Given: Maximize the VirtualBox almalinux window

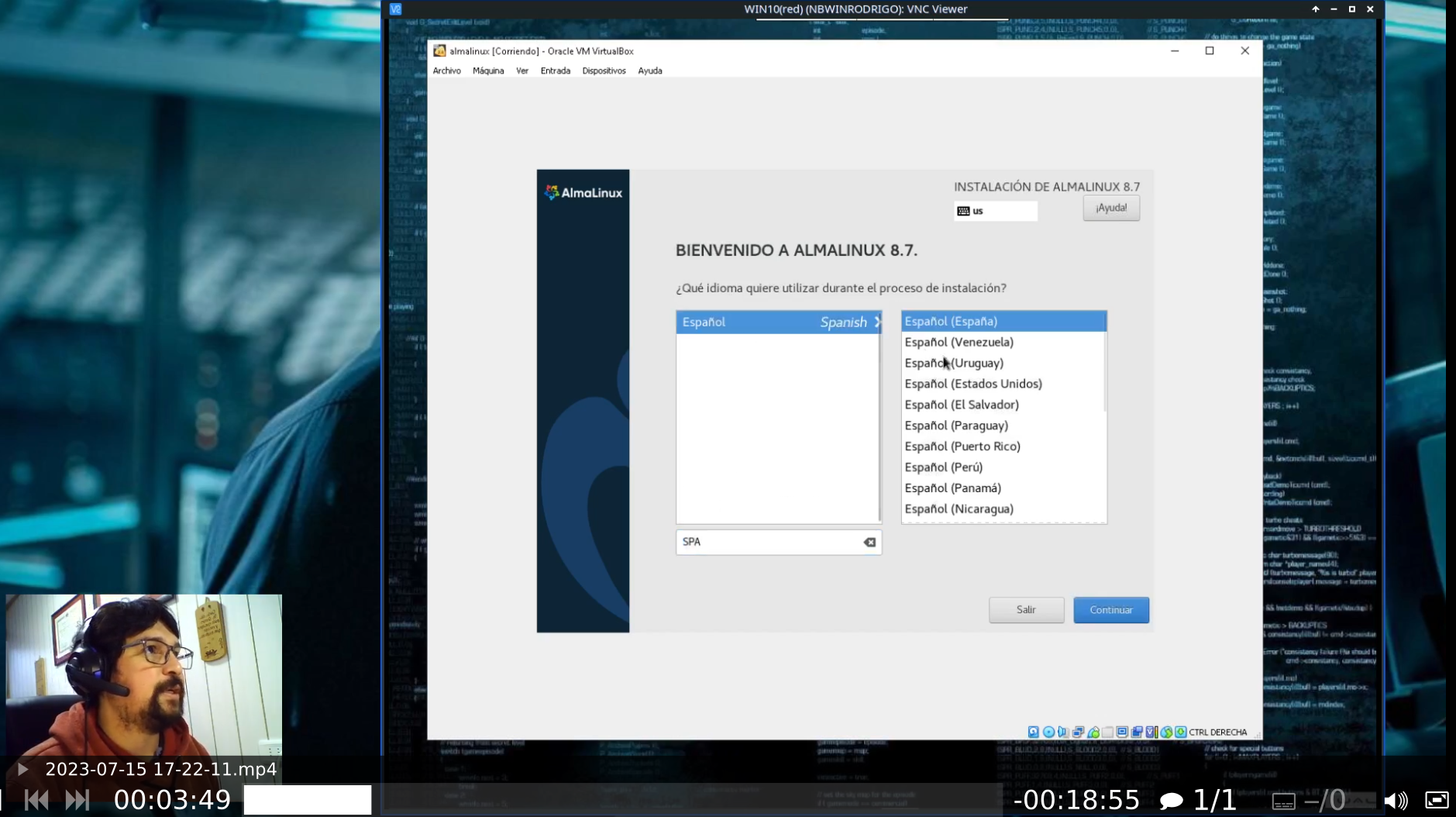Looking at the screenshot, I should point(1210,51).
